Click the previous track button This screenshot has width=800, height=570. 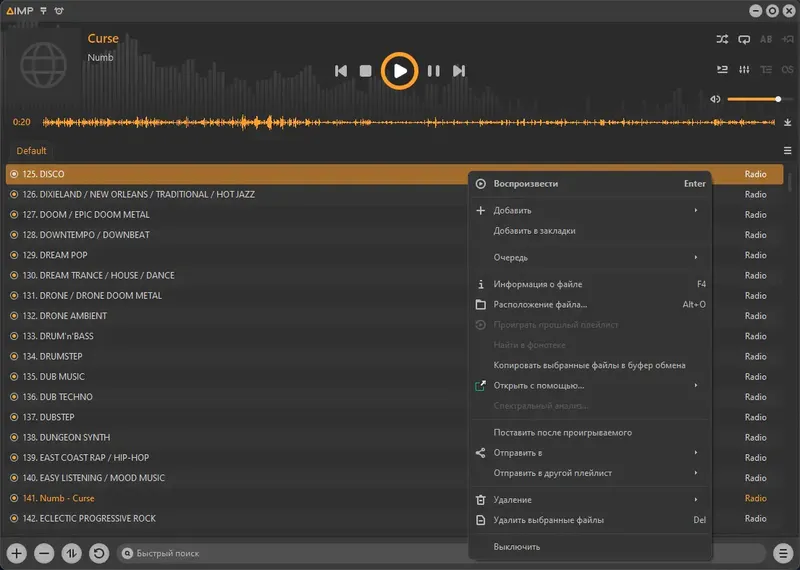(341, 71)
